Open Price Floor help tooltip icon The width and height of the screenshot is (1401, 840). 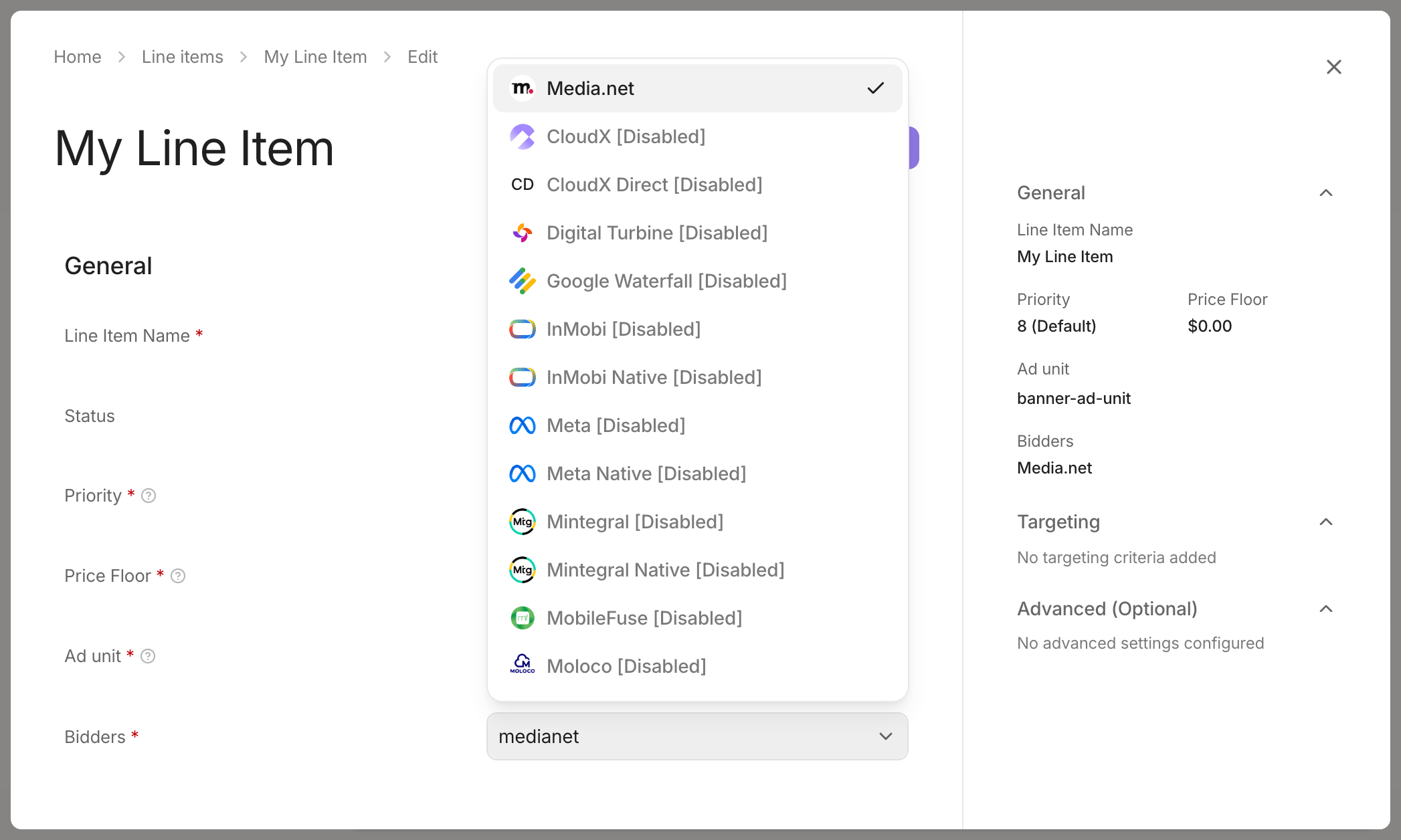pyautogui.click(x=178, y=576)
